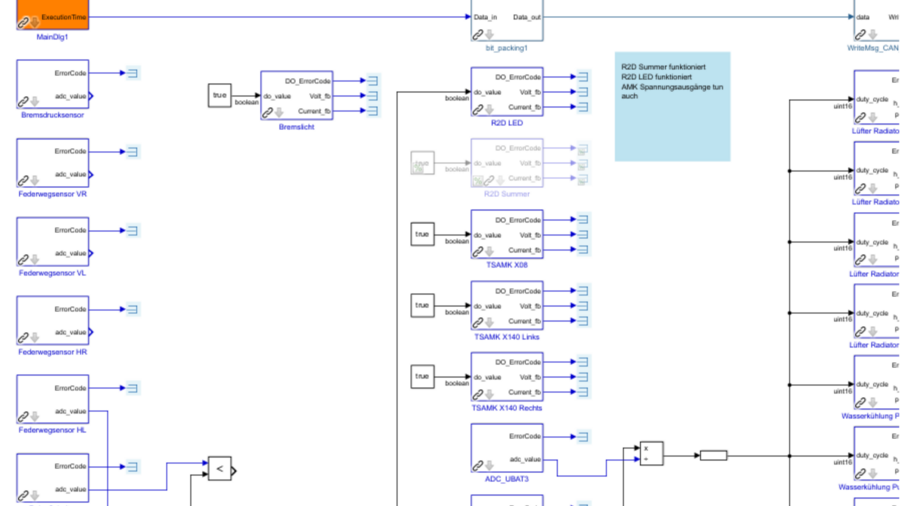
Task: Click the Federwegsensor VR adc_value output port
Action: 91,174
